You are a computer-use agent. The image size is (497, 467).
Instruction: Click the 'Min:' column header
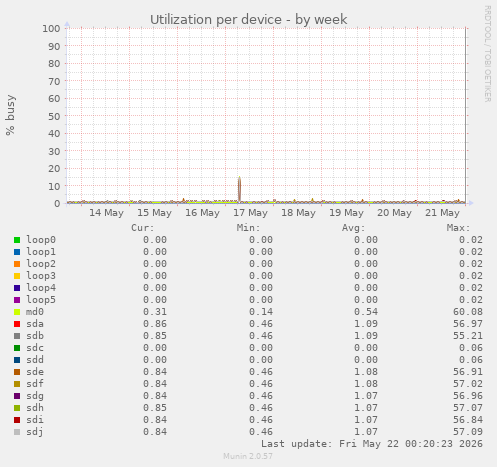[x=248, y=228]
